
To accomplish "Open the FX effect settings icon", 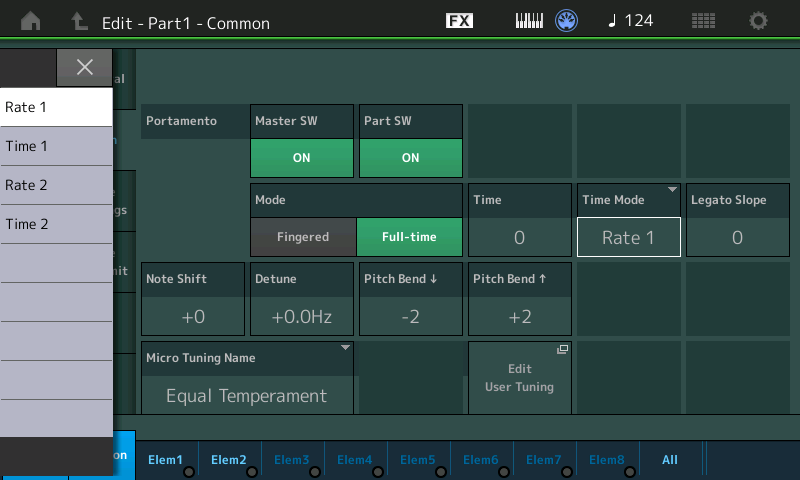I will tap(459, 20).
